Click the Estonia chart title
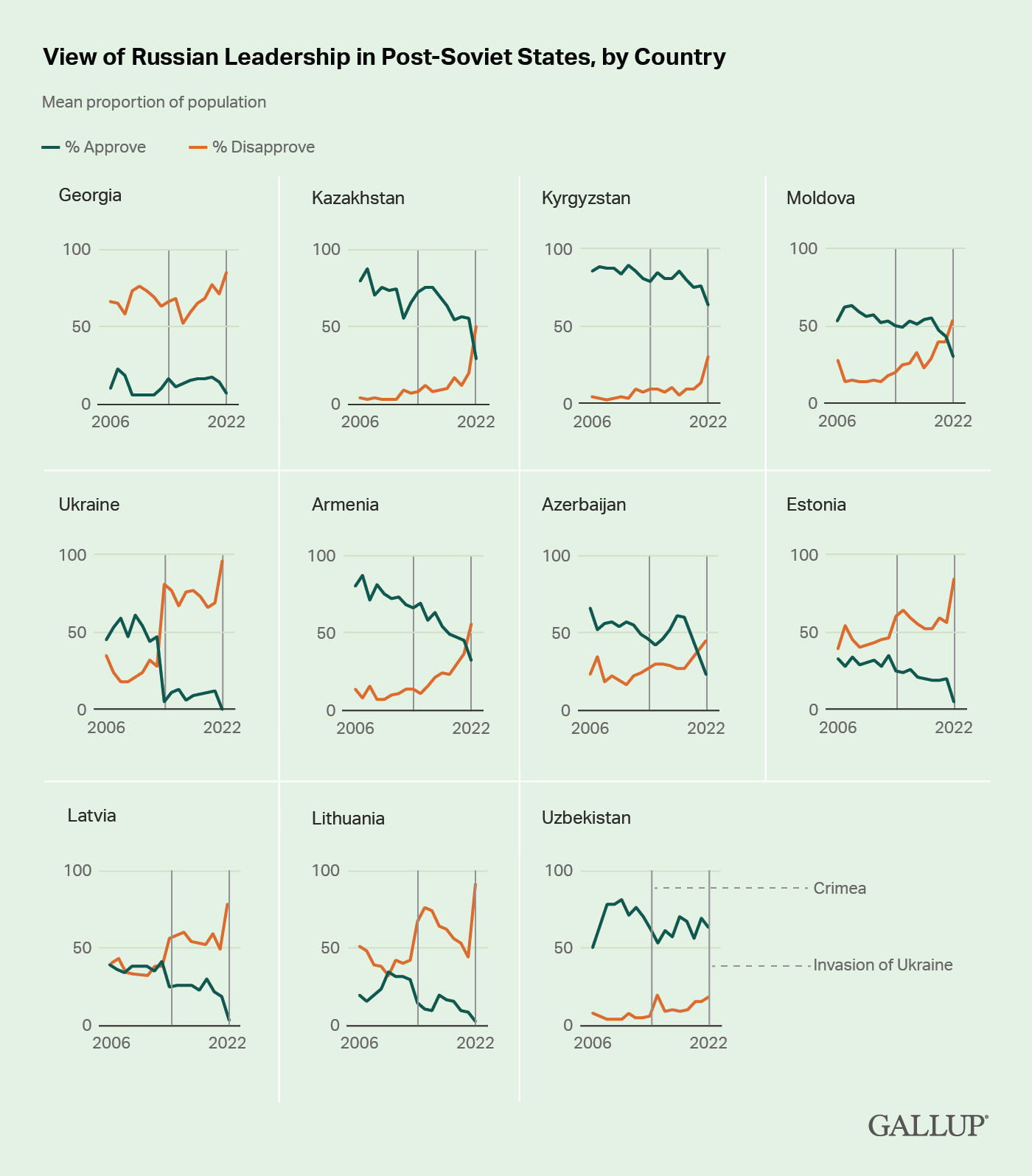 (x=816, y=505)
